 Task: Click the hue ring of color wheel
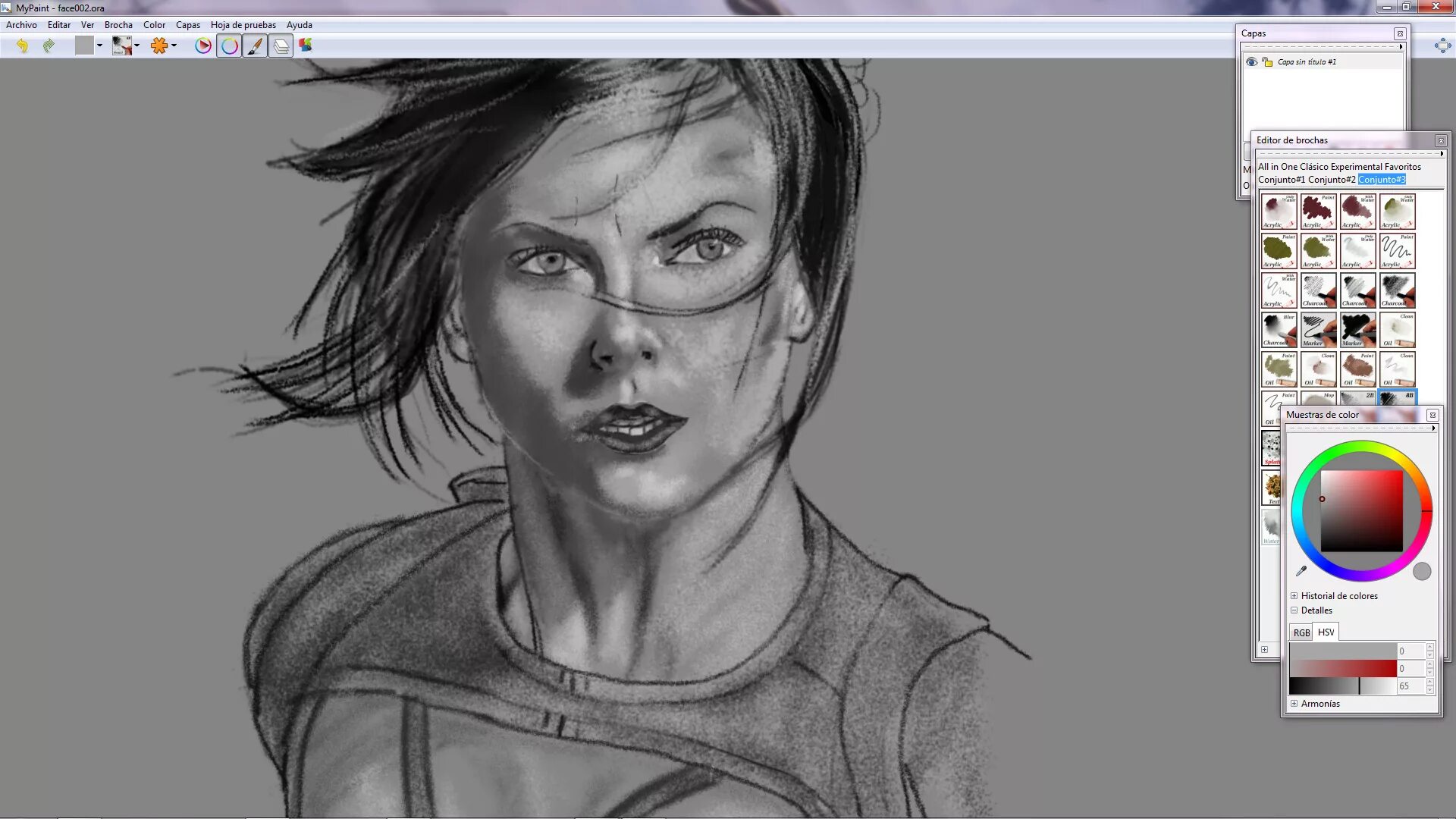[1361, 447]
